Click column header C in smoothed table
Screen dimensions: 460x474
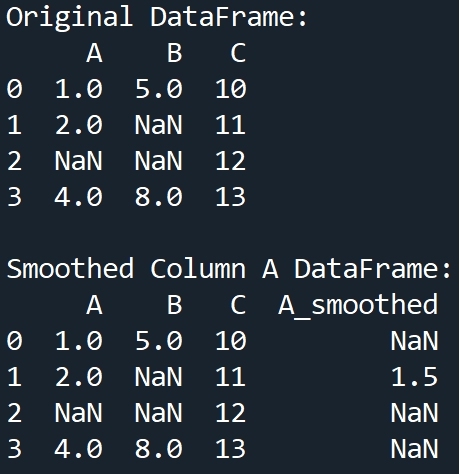tap(238, 305)
